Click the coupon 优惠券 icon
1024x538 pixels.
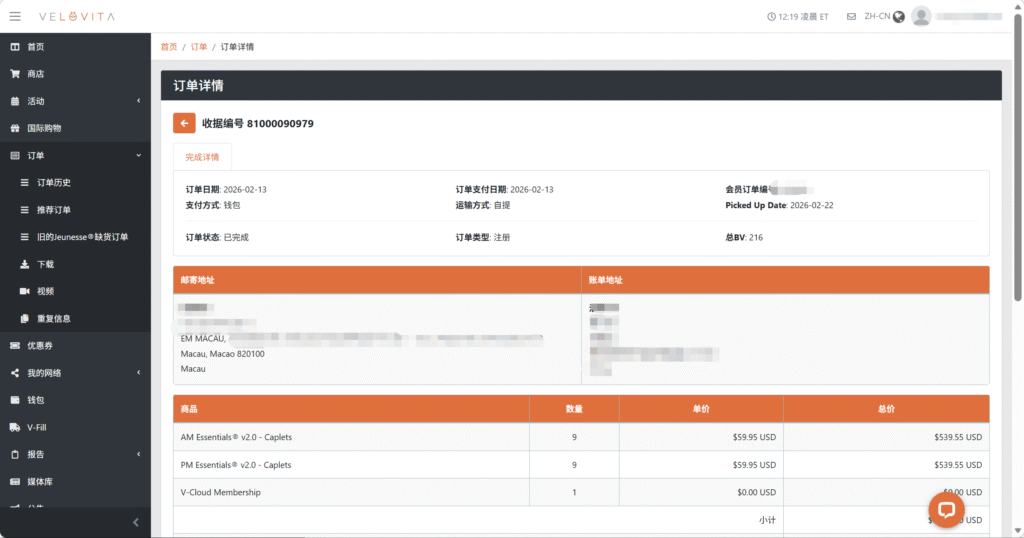(15, 345)
